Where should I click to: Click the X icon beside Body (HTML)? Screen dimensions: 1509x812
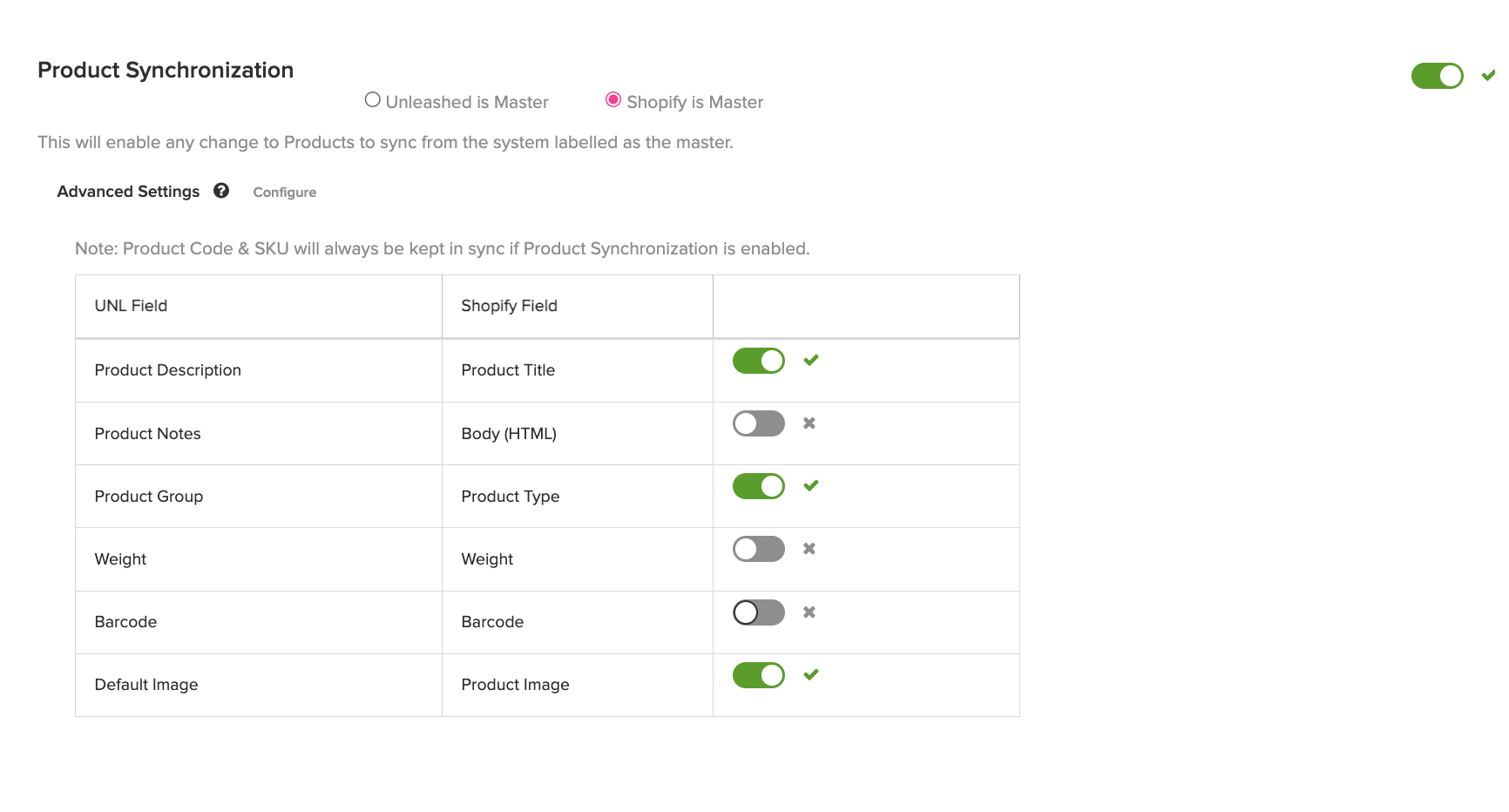click(809, 423)
